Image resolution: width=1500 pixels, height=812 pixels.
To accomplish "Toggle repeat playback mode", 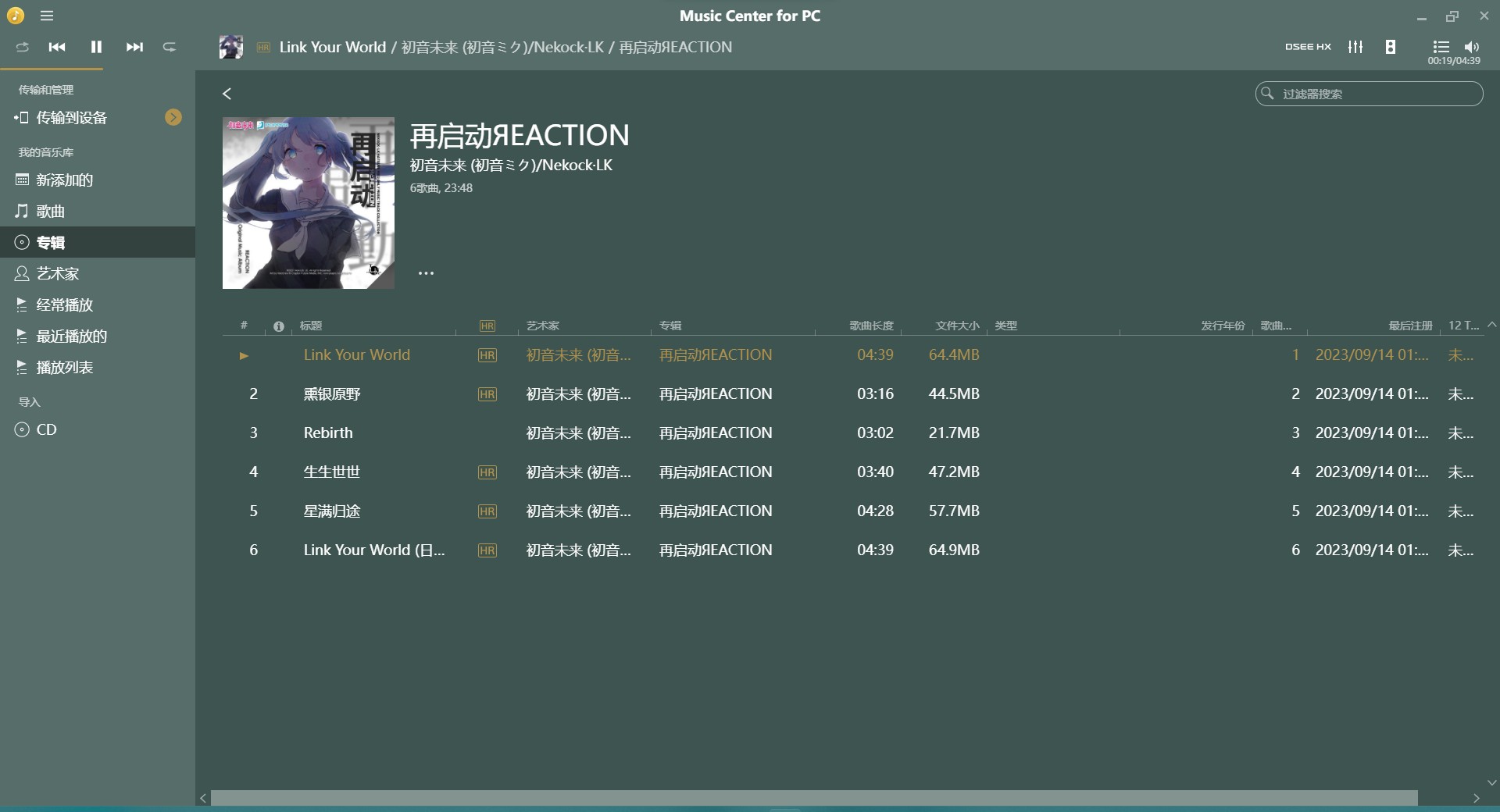I will click(x=170, y=47).
